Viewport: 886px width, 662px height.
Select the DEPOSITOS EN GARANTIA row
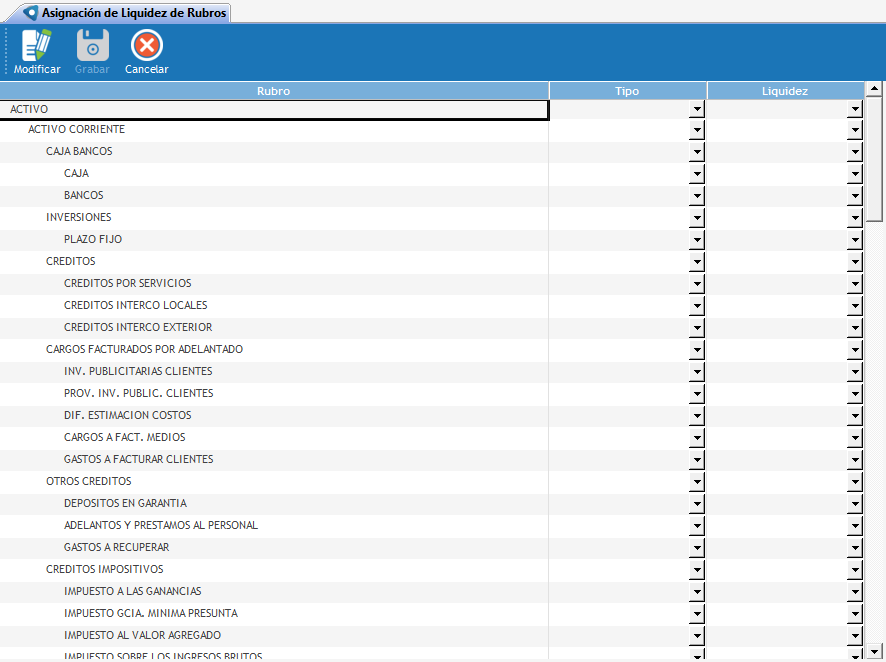[125, 504]
